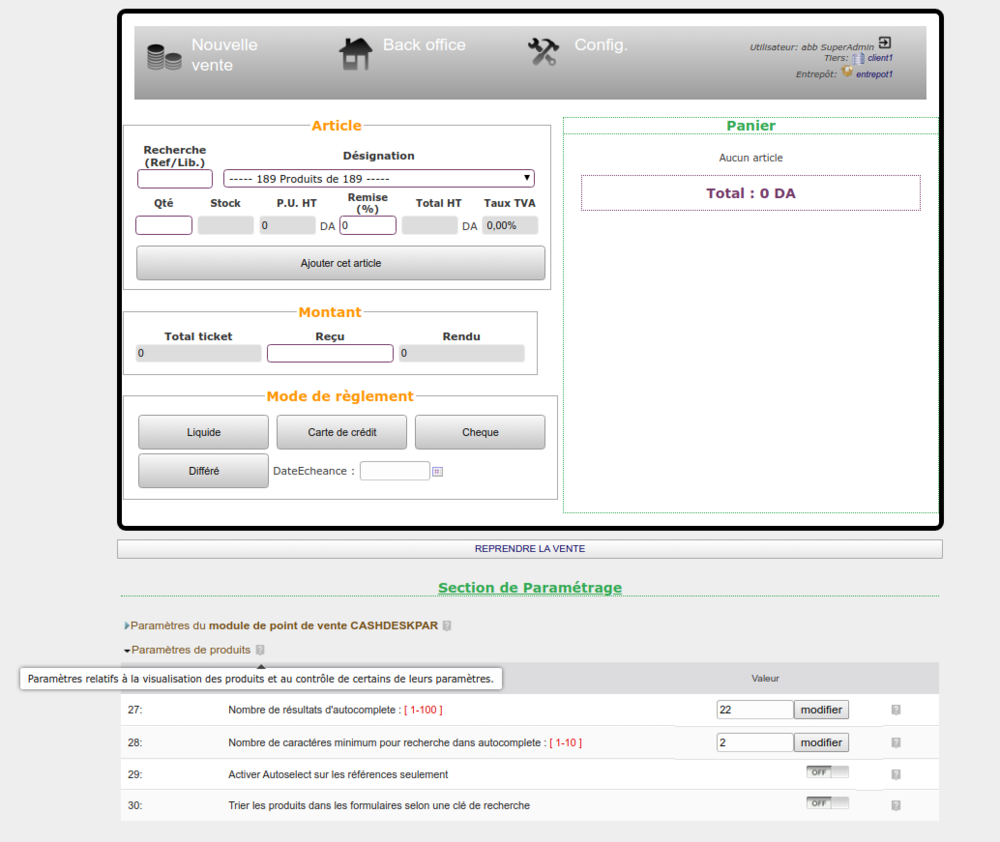
Task: Click help icon next to Paramètres de produits
Action: [260, 650]
